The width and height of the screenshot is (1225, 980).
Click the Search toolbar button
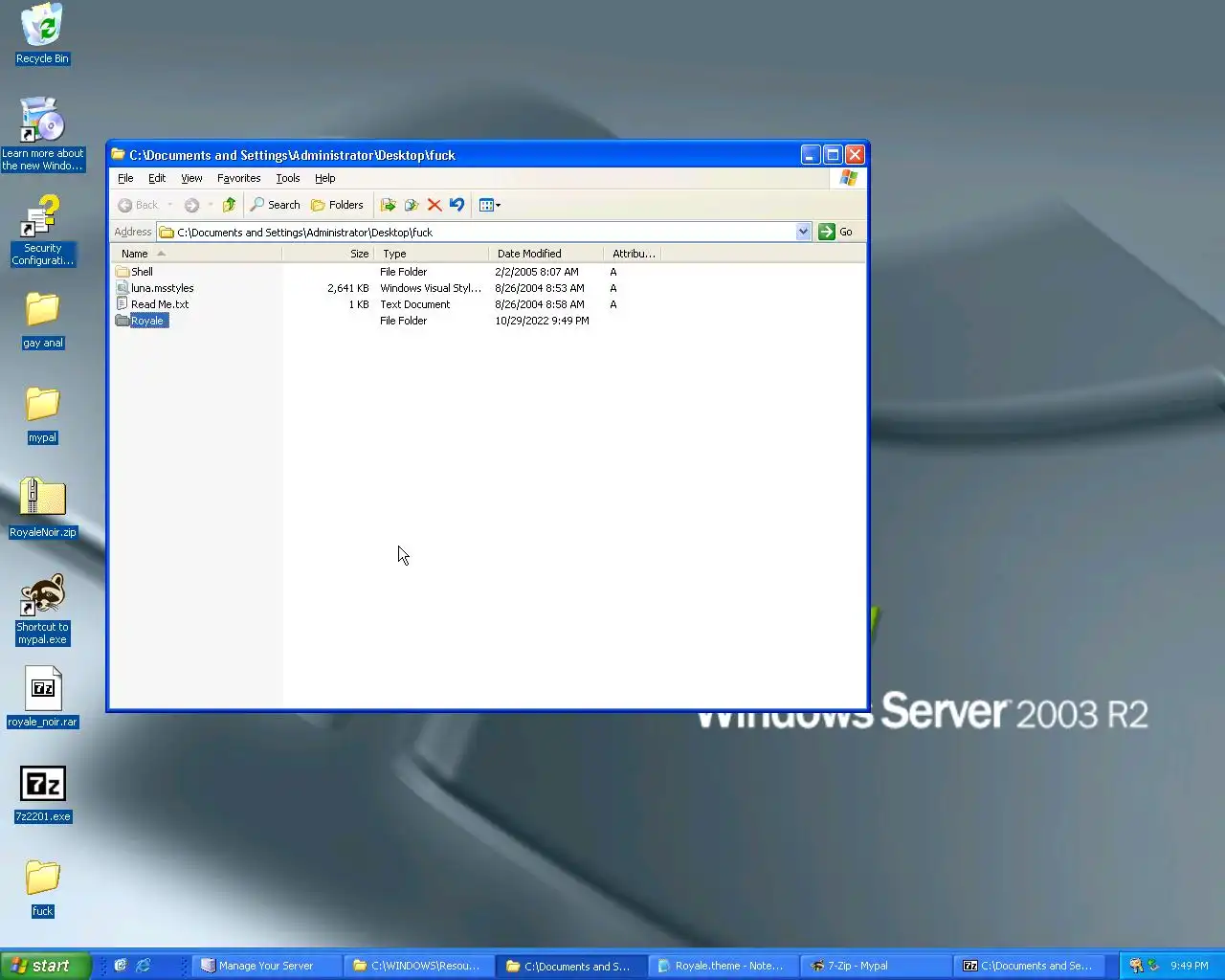(275, 205)
